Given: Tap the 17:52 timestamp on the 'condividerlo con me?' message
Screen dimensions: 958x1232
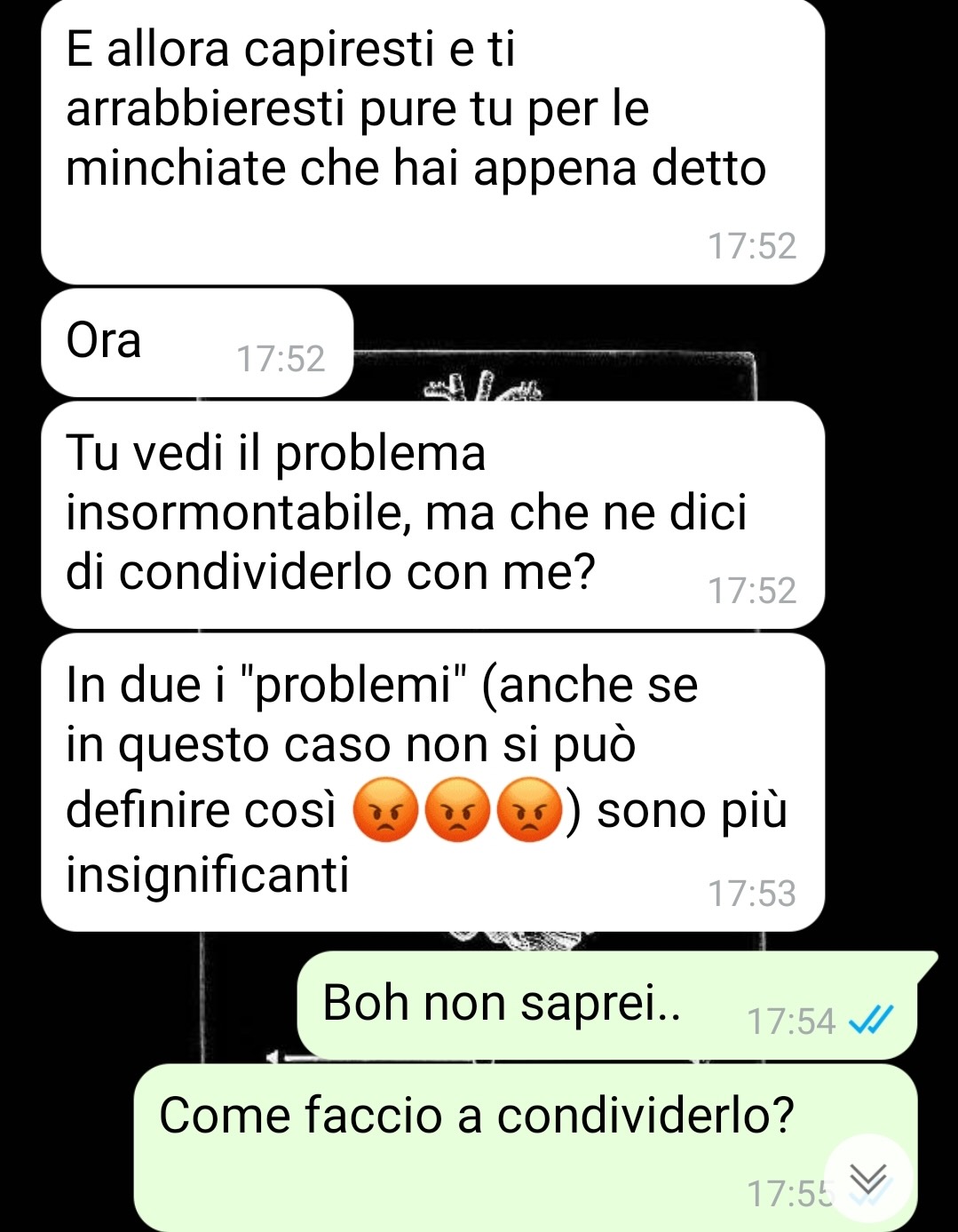Looking at the screenshot, I should (x=752, y=591).
